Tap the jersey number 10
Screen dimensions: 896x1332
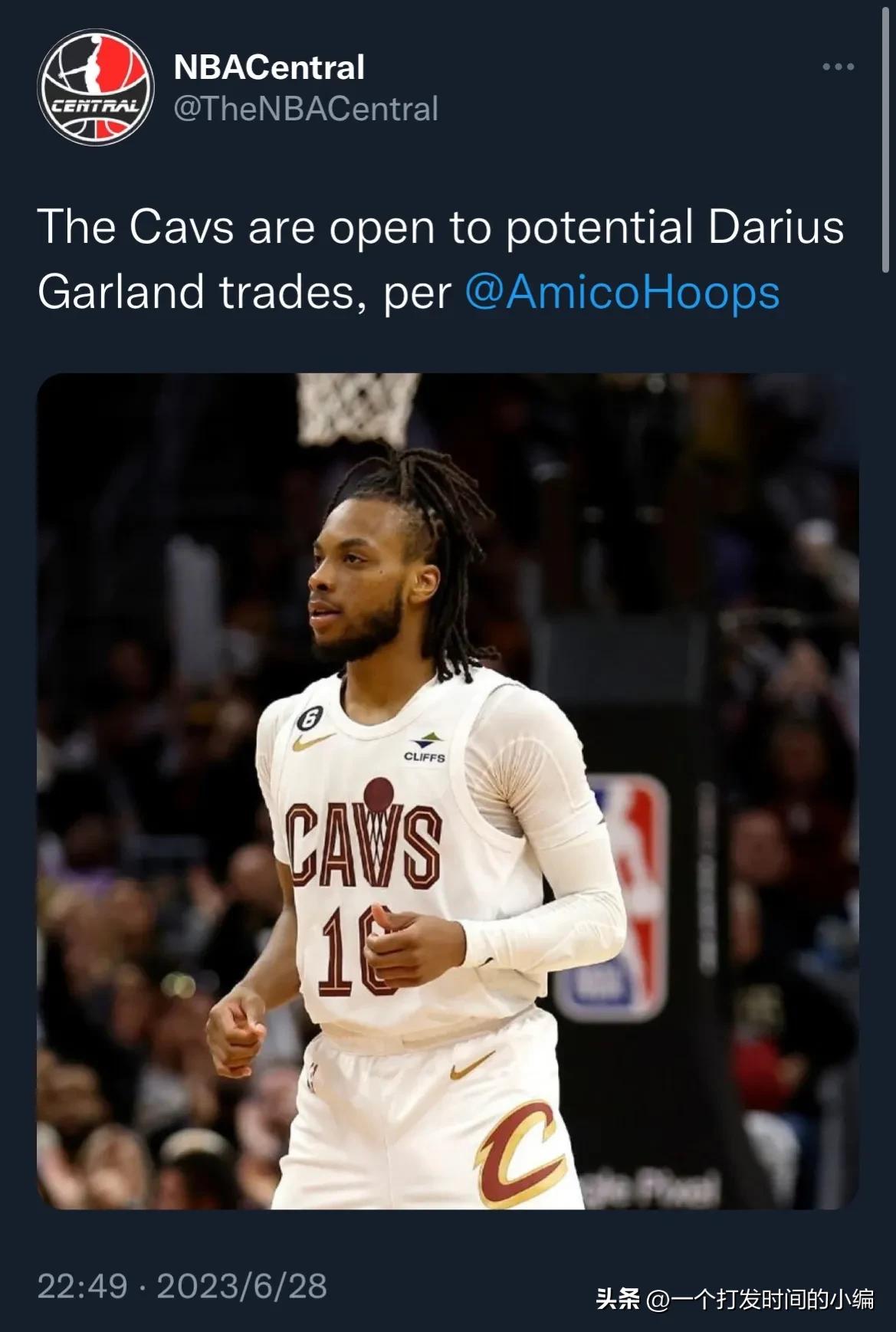click(x=355, y=950)
